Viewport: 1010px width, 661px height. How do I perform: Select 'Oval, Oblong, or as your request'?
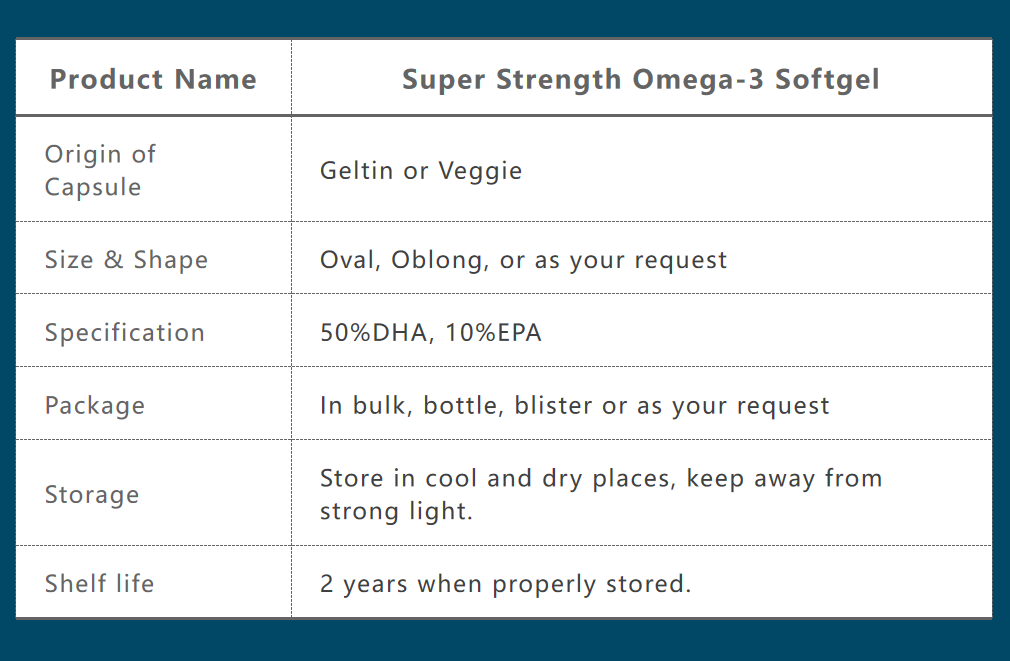pyautogui.click(x=524, y=261)
